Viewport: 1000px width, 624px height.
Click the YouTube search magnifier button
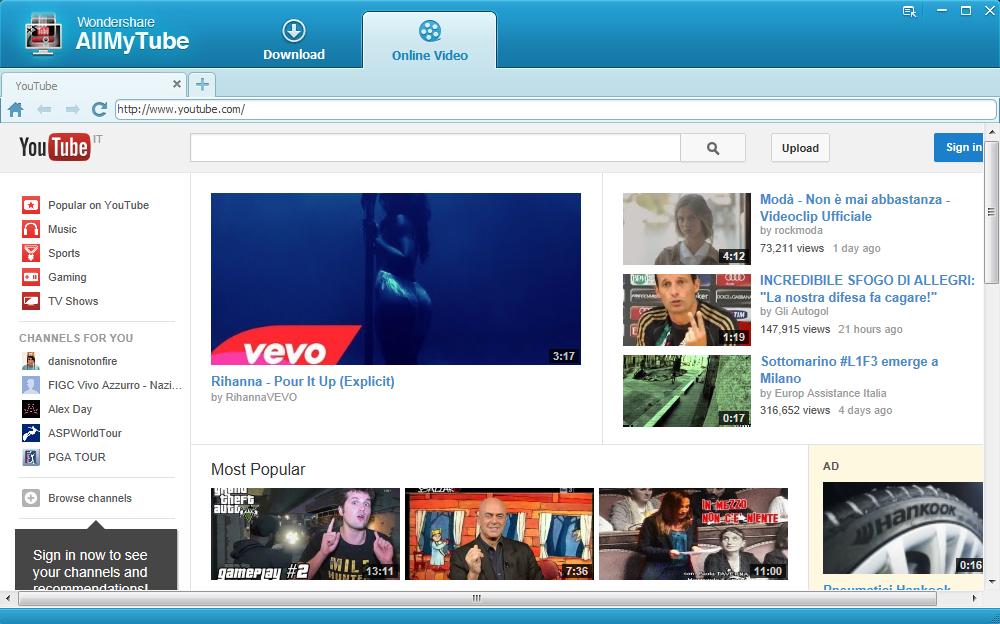pyautogui.click(x=712, y=148)
